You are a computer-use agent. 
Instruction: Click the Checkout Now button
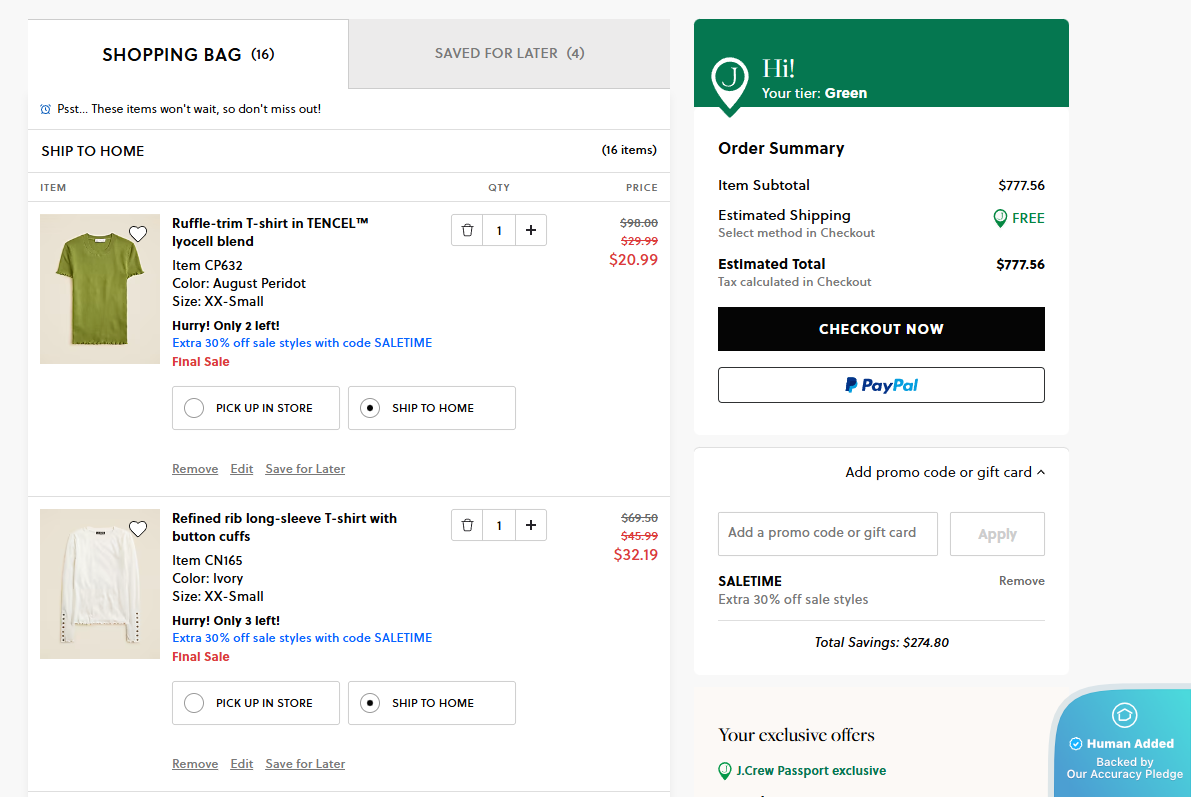tap(881, 329)
